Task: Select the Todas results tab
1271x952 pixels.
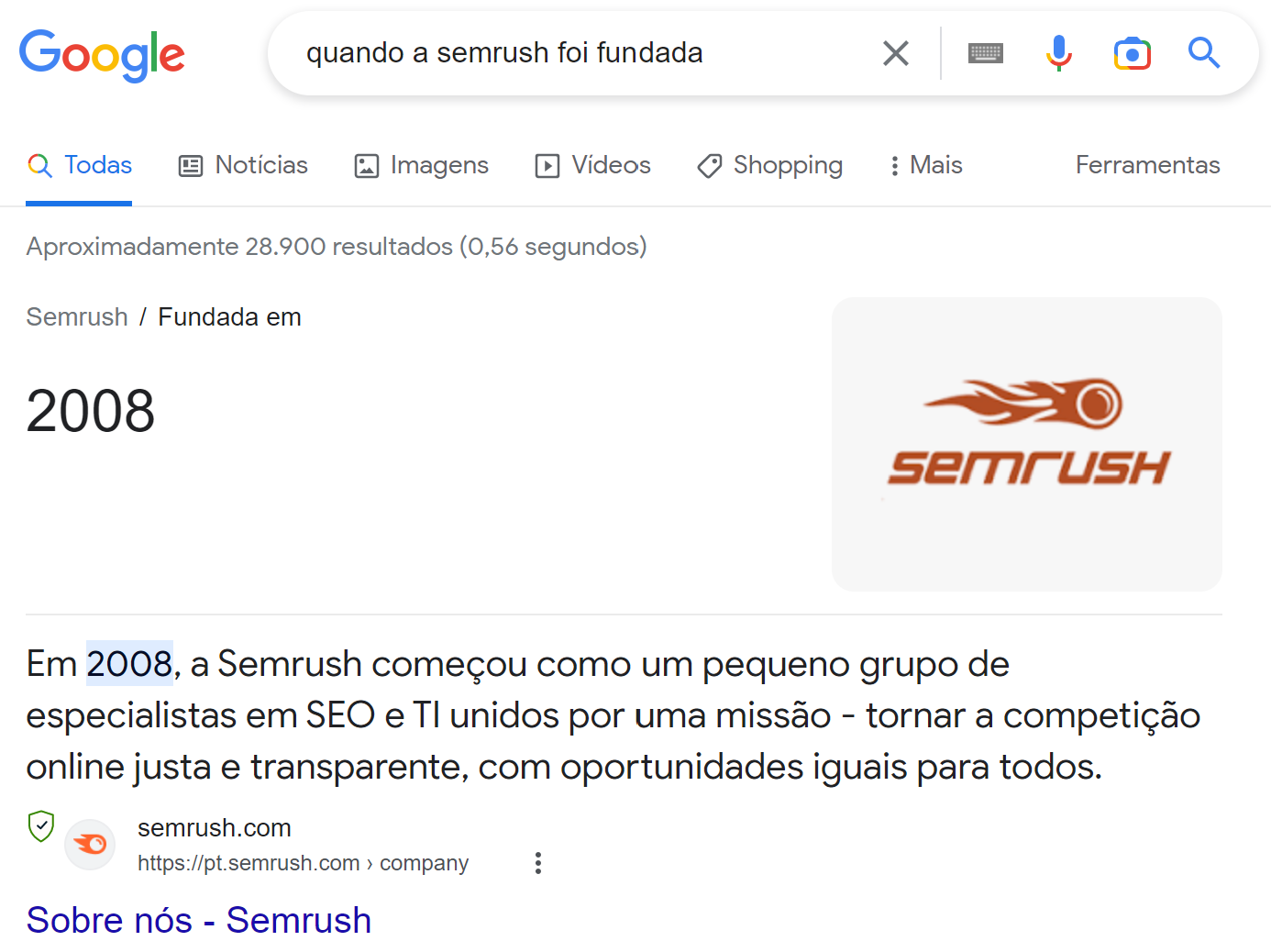Action: tap(80, 165)
